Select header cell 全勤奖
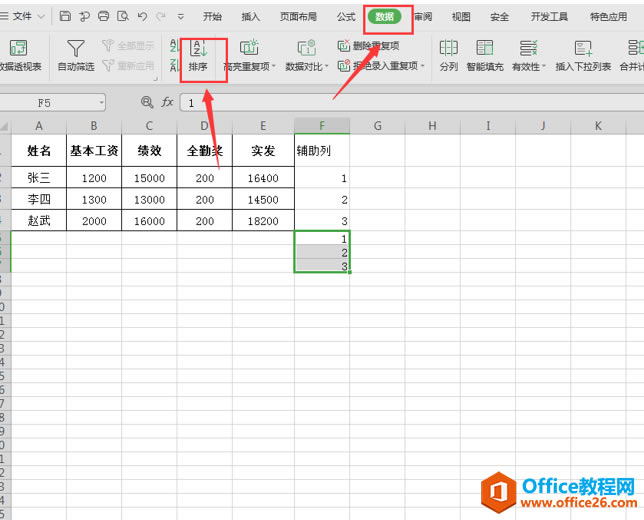The height and width of the screenshot is (520, 644). click(x=205, y=150)
